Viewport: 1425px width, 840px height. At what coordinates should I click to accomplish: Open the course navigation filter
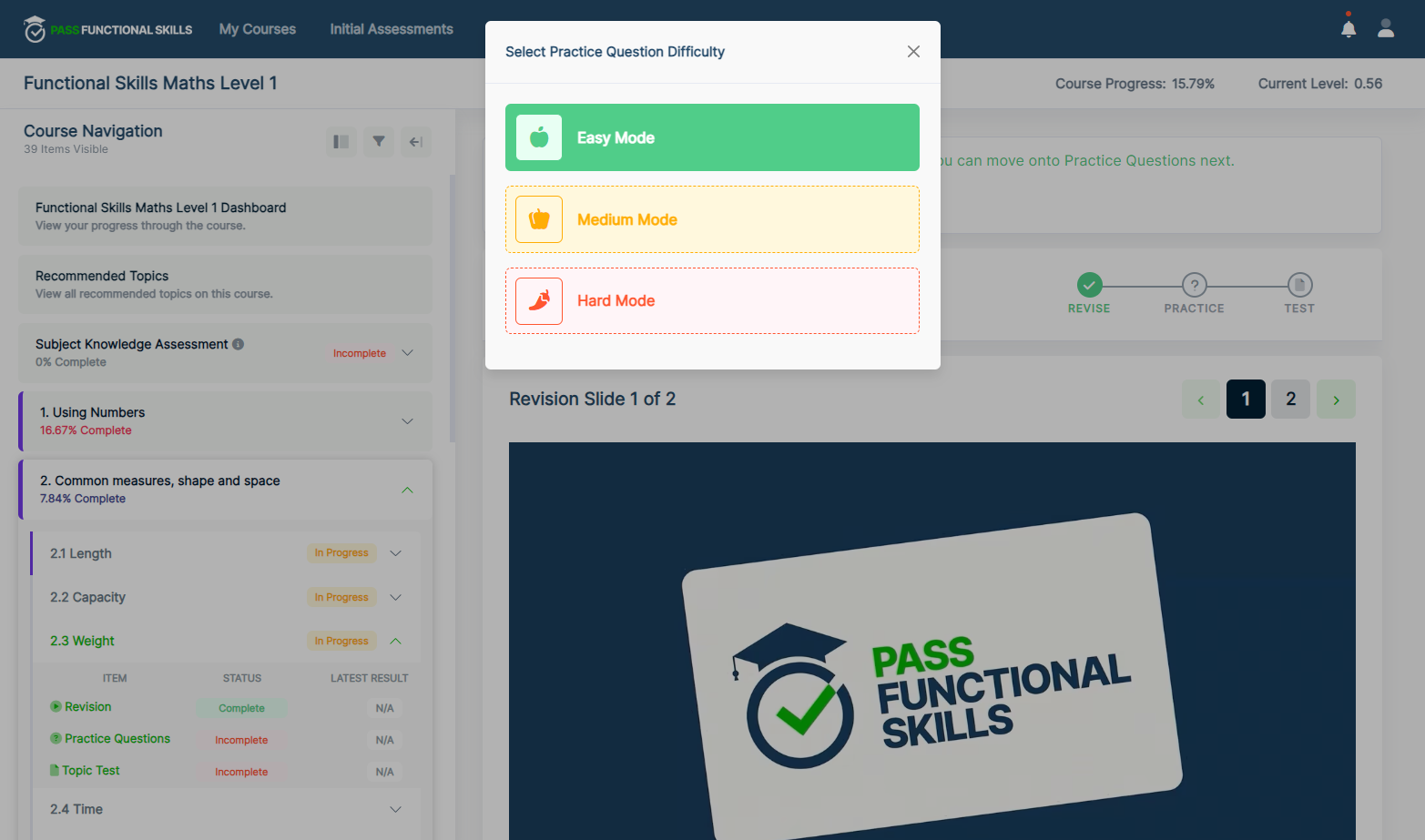[379, 142]
